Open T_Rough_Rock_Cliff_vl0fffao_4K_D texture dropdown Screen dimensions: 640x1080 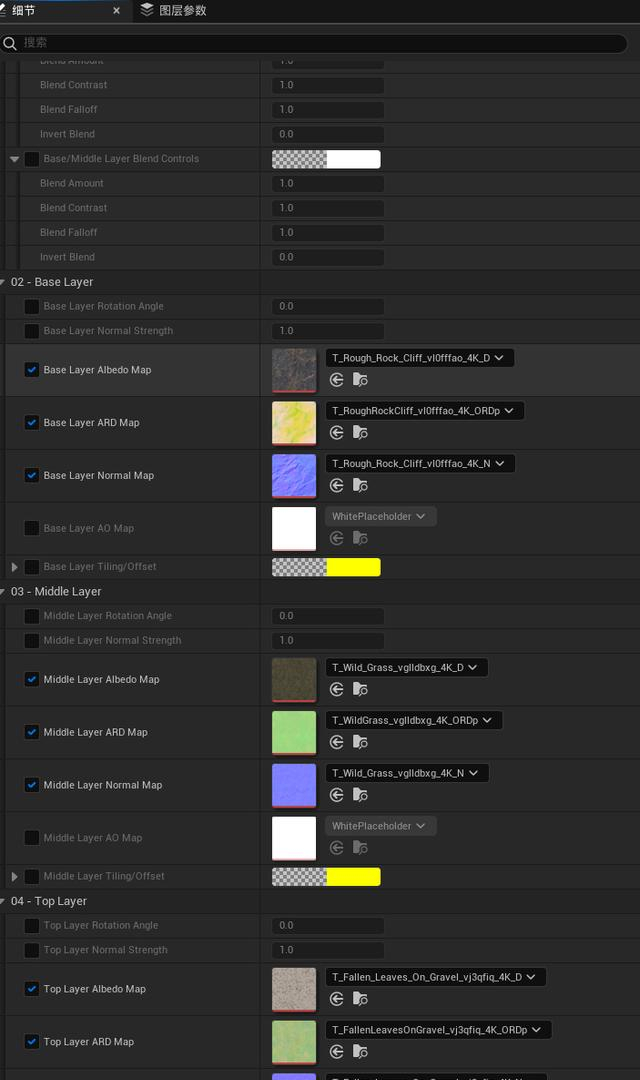point(420,358)
